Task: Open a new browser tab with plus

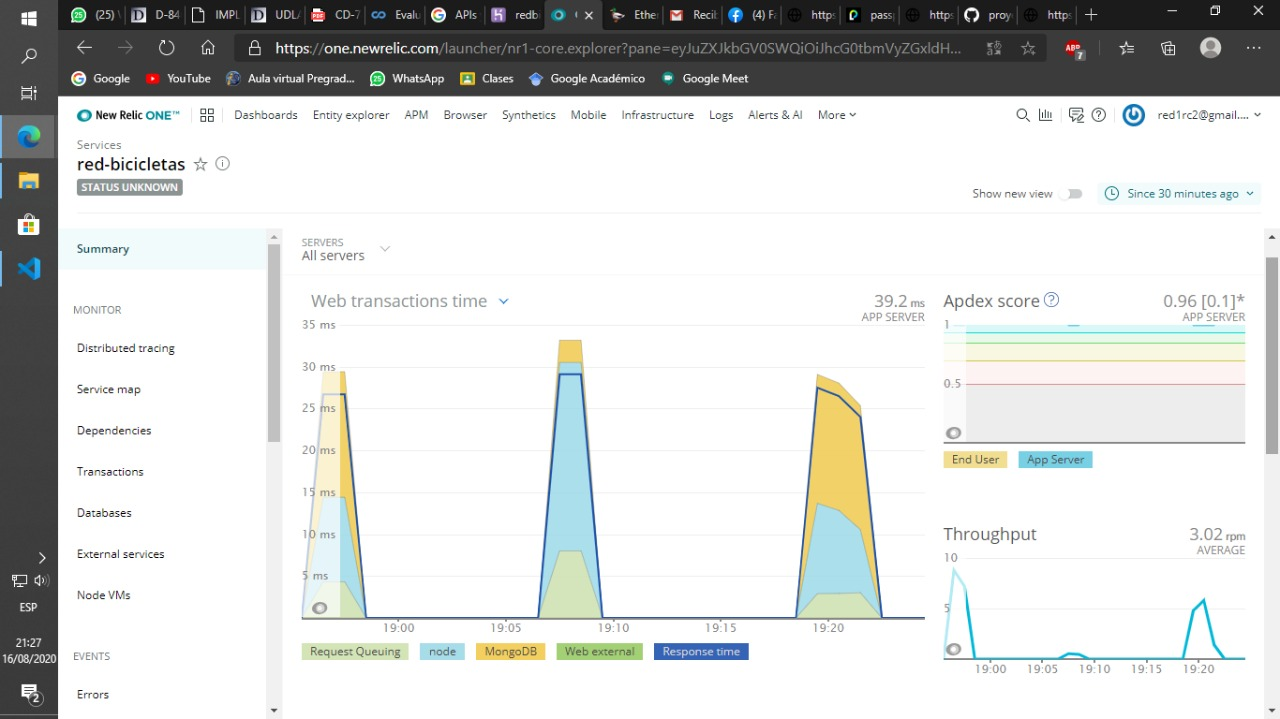Action: [x=1091, y=15]
